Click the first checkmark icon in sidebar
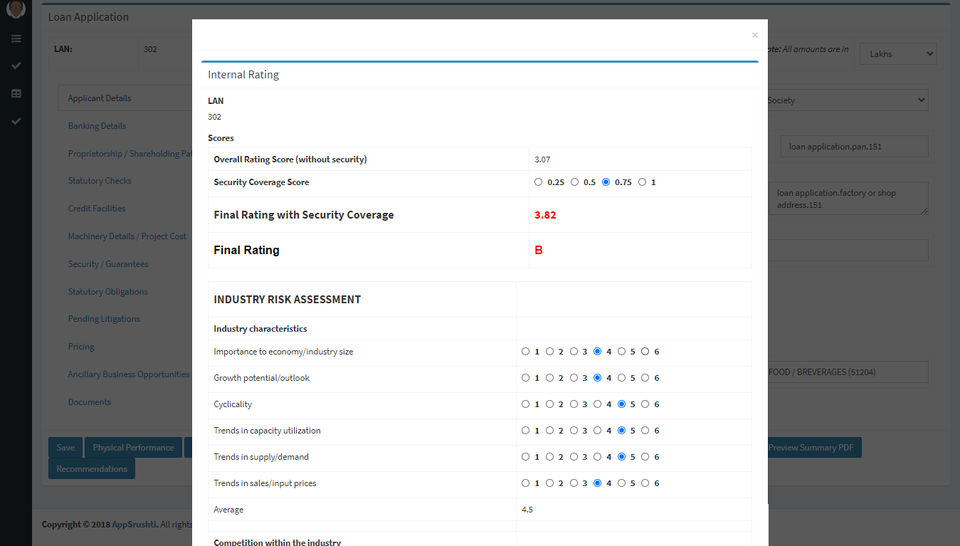This screenshot has width=960, height=546. point(16,65)
